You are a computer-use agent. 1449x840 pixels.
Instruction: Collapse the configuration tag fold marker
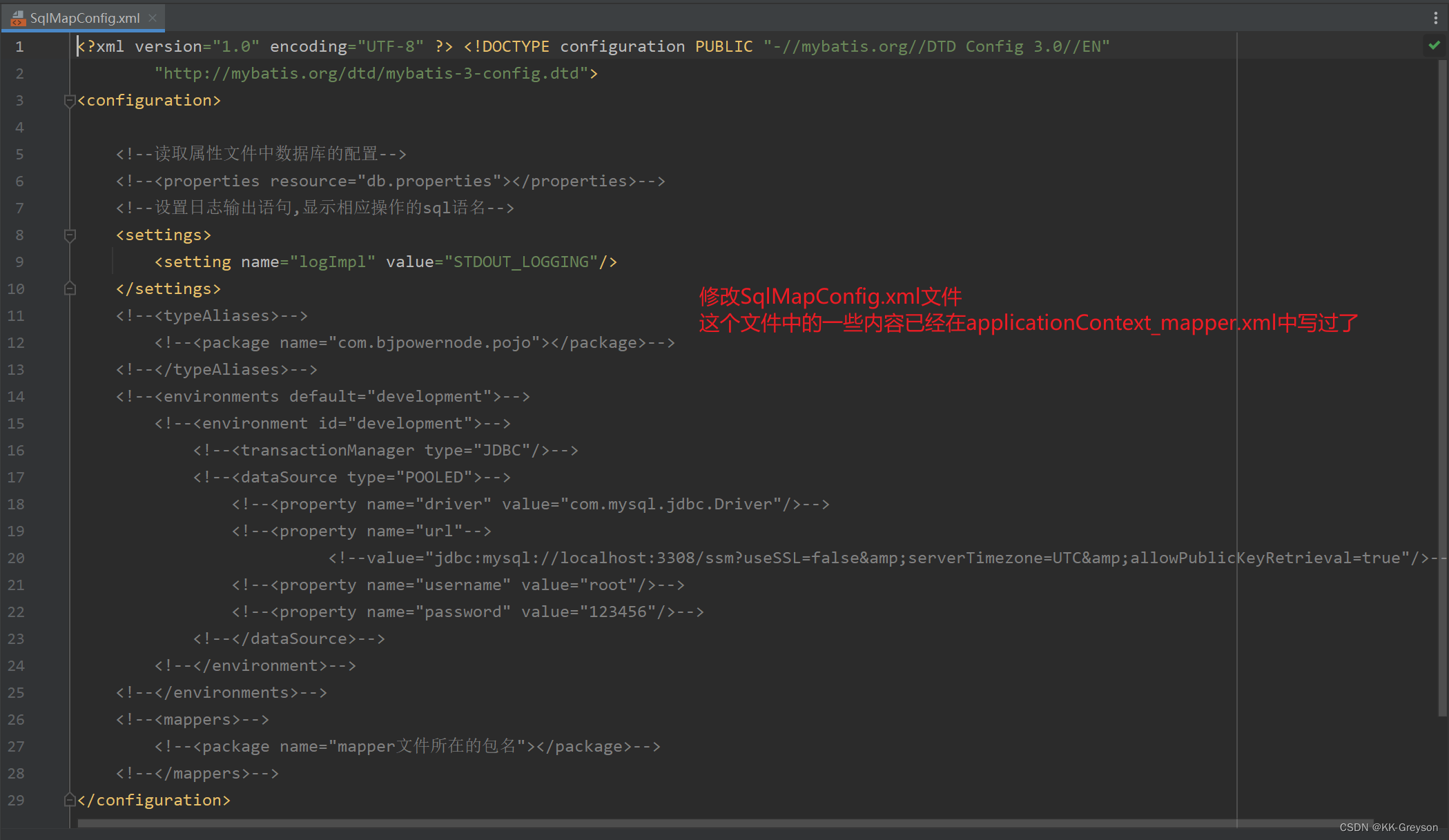[70, 101]
